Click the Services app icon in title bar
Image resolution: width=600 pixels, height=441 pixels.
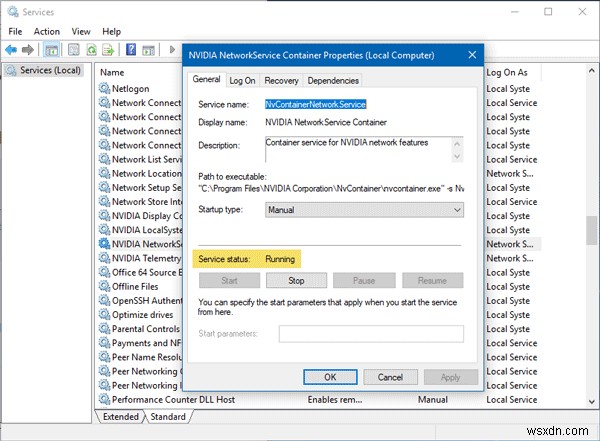[13, 12]
